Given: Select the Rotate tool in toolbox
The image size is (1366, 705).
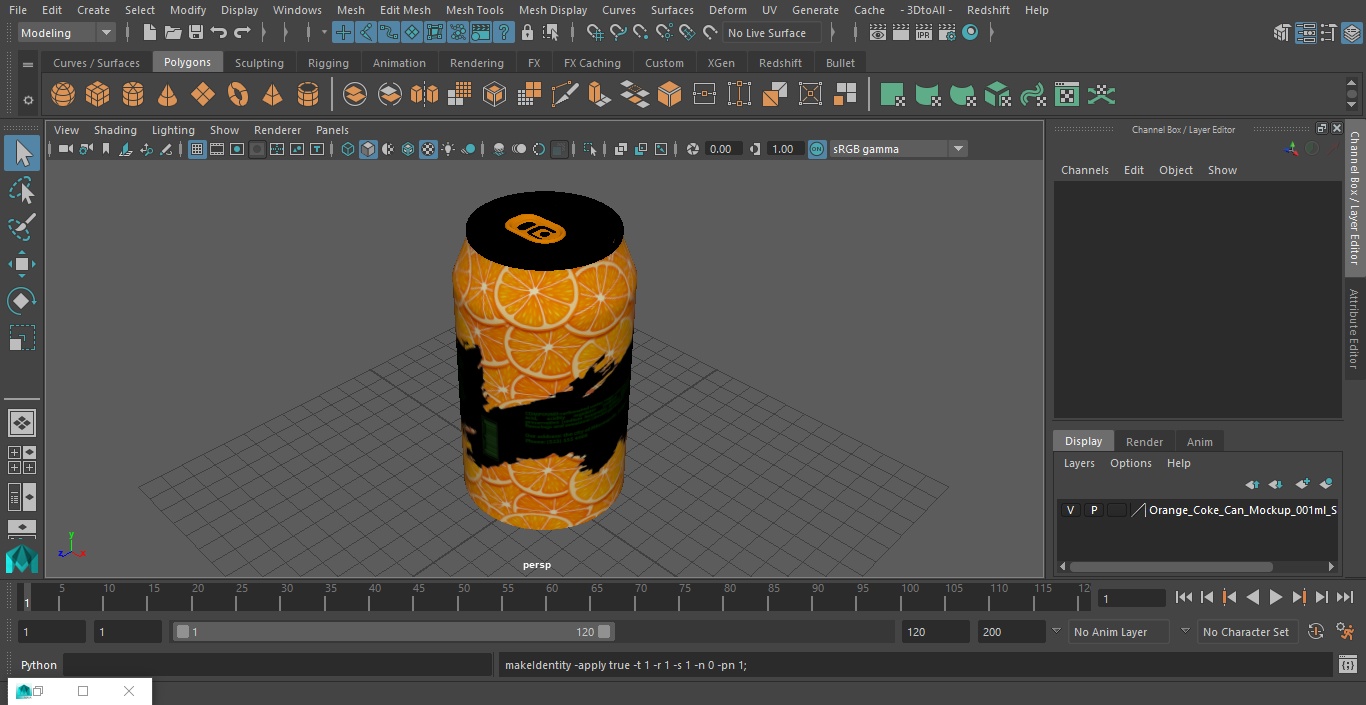Looking at the screenshot, I should point(22,301).
